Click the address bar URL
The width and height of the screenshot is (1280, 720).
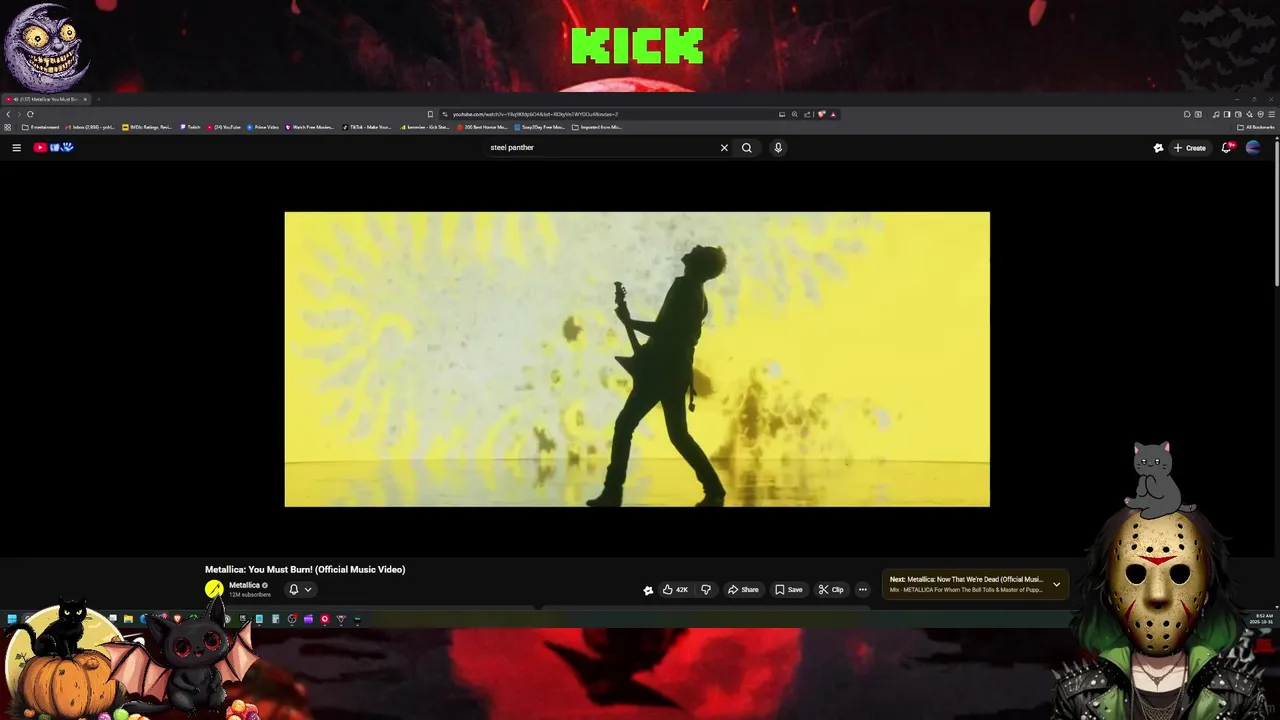(535, 114)
